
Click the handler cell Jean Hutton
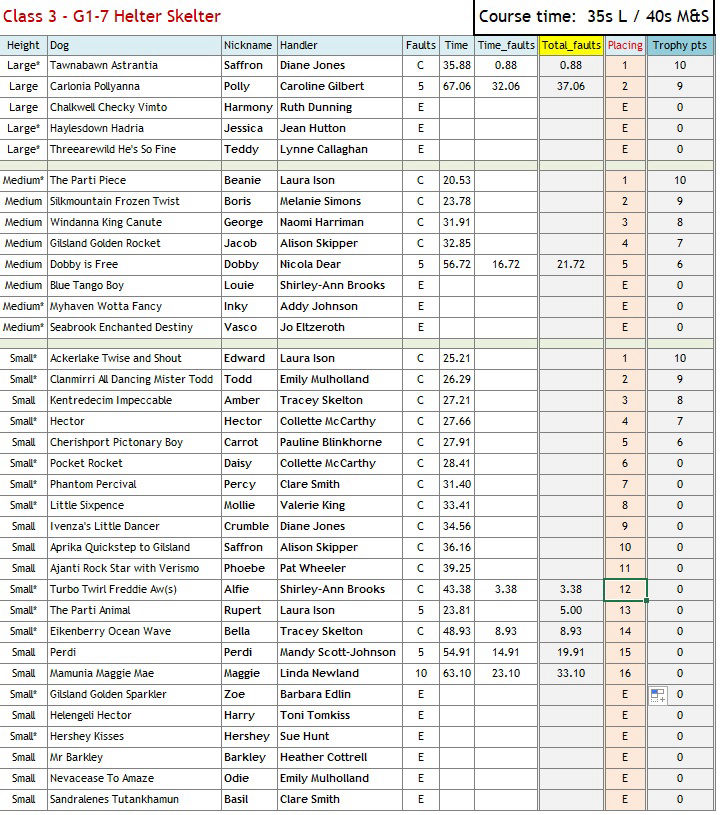(339, 128)
